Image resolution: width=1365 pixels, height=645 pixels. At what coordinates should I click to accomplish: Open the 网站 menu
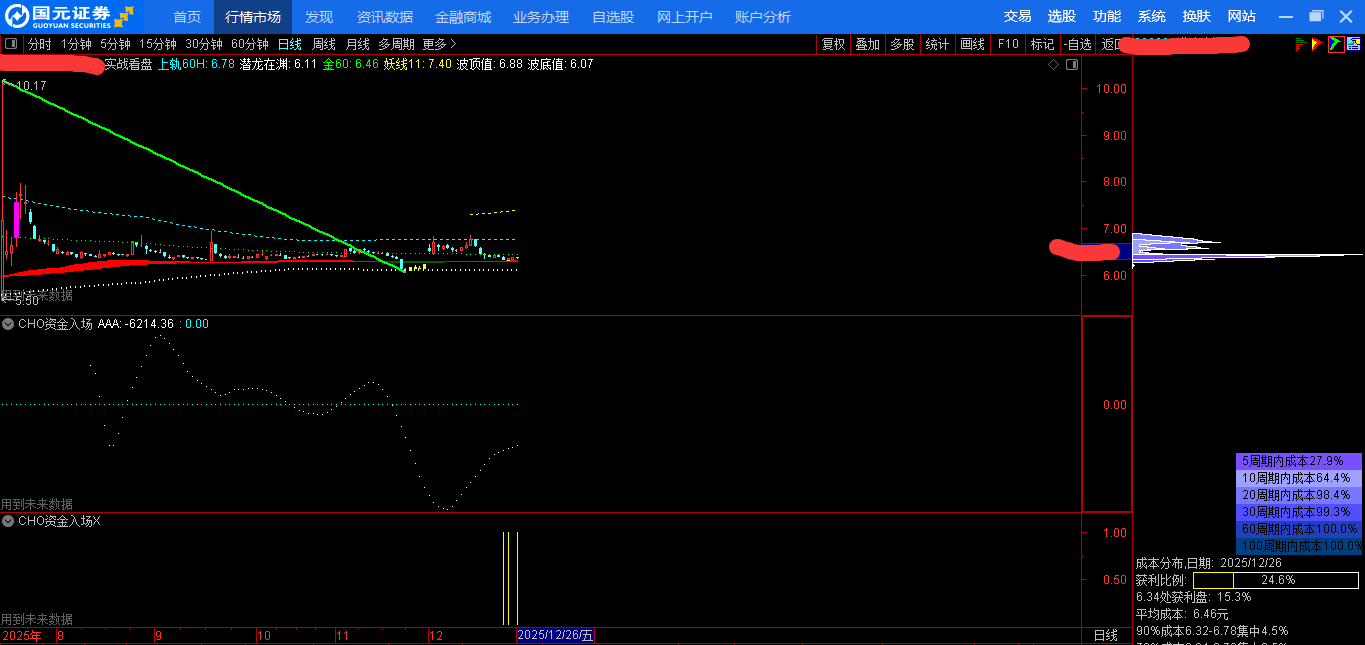pyautogui.click(x=1242, y=16)
